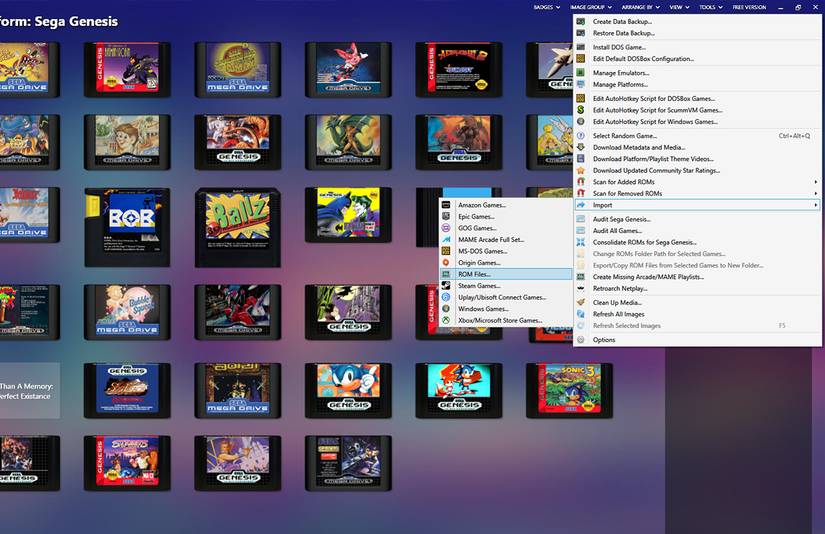
Task: Click the Clean Up Media broom icon
Action: point(581,302)
